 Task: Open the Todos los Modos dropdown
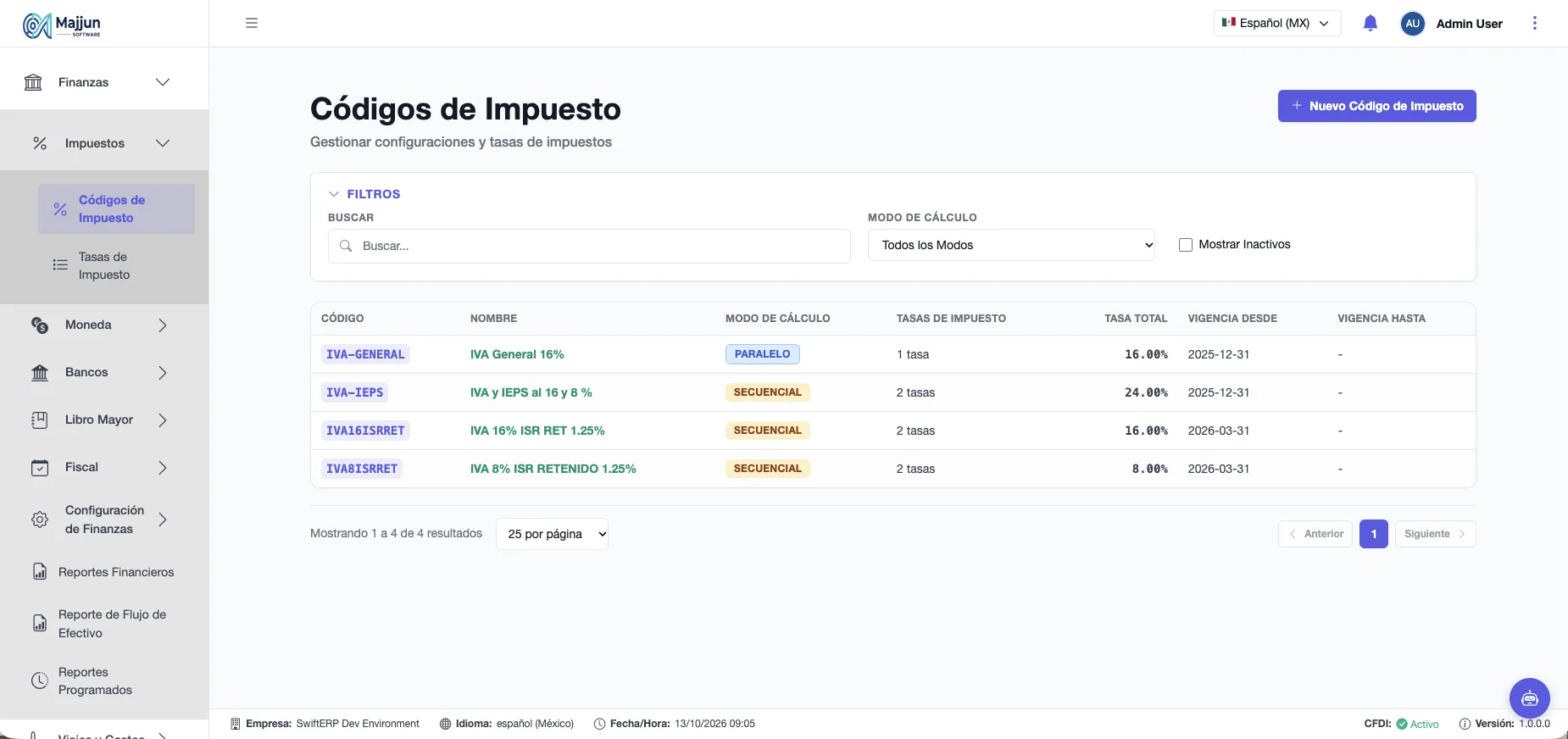point(1011,245)
